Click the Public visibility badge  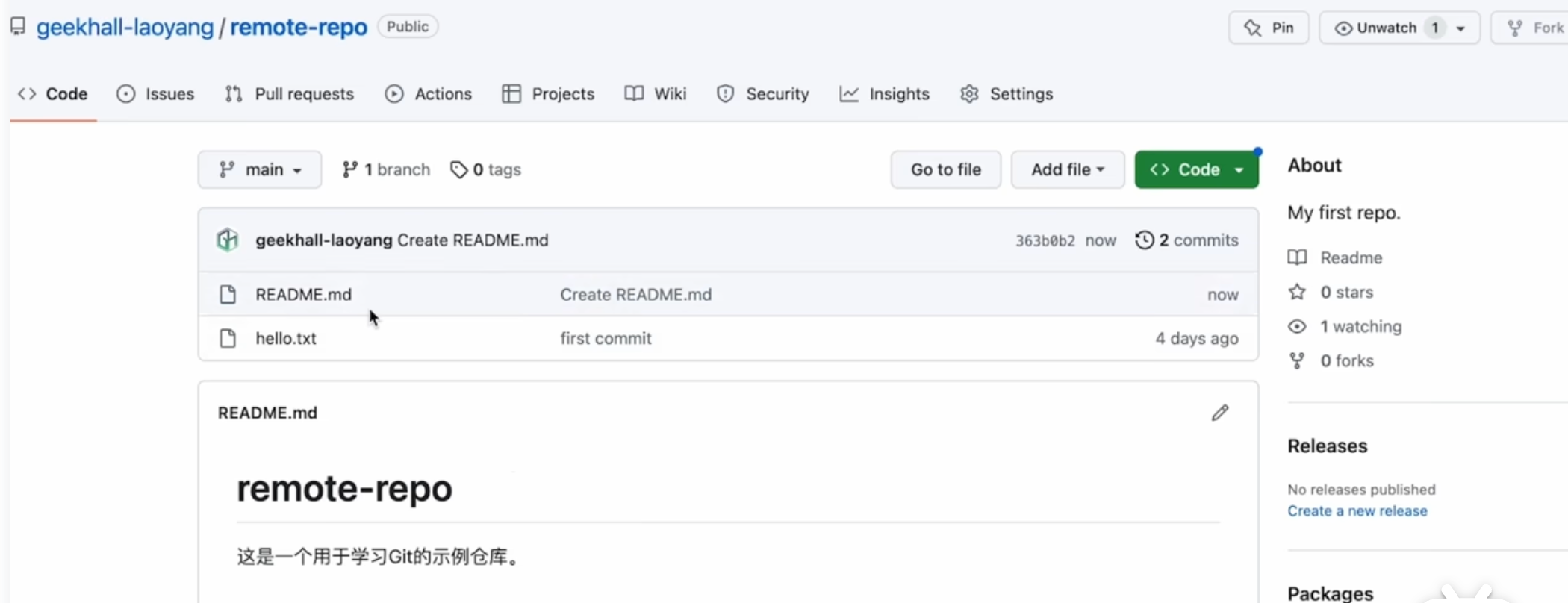[408, 27]
